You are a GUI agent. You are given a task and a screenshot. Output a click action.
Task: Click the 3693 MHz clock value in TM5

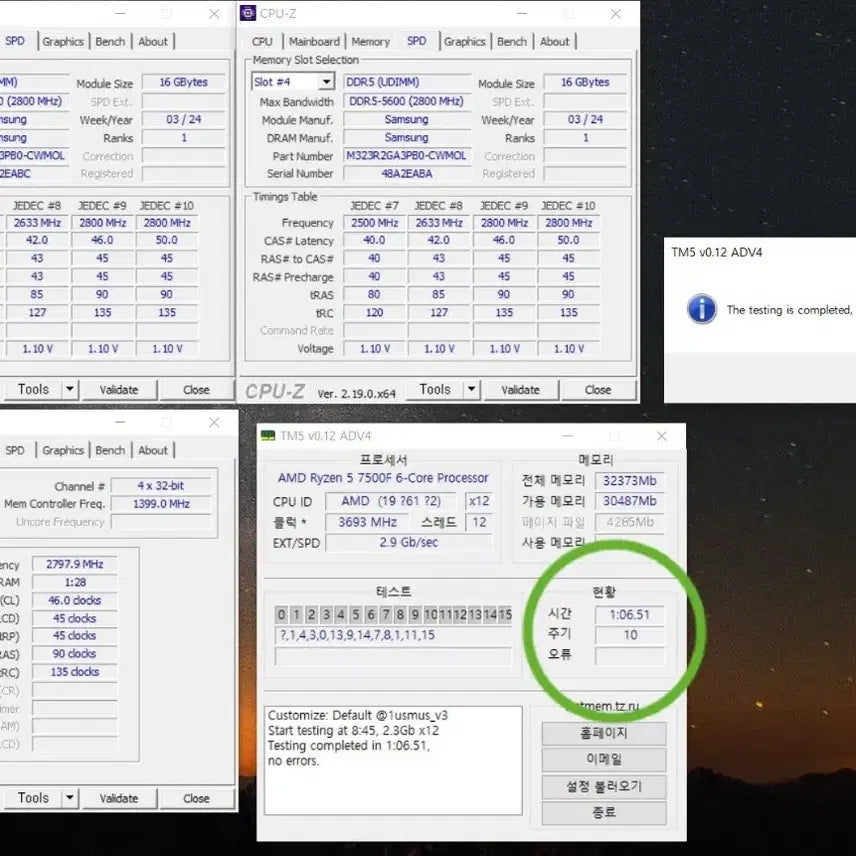367,522
